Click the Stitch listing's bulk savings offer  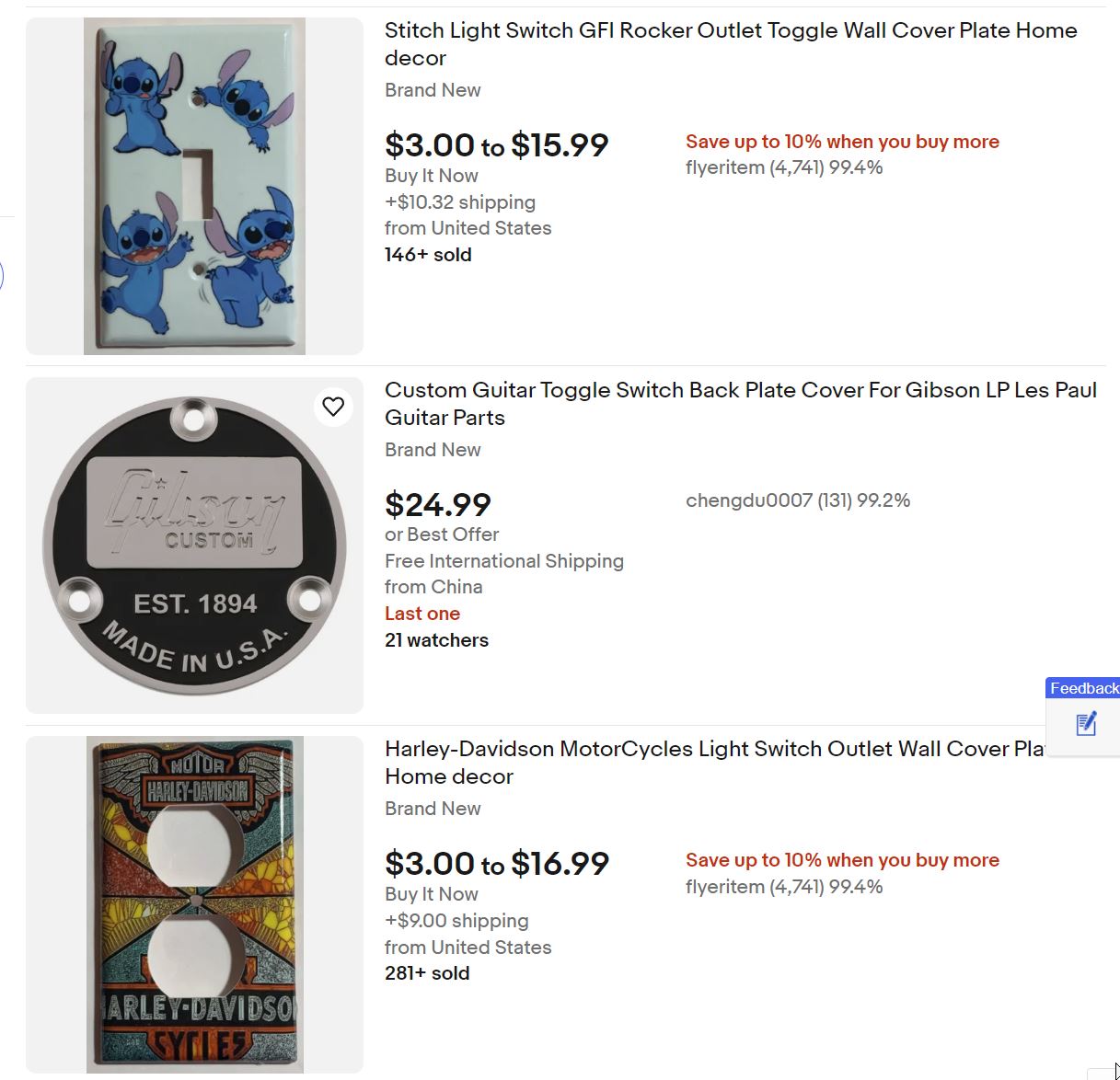(842, 142)
